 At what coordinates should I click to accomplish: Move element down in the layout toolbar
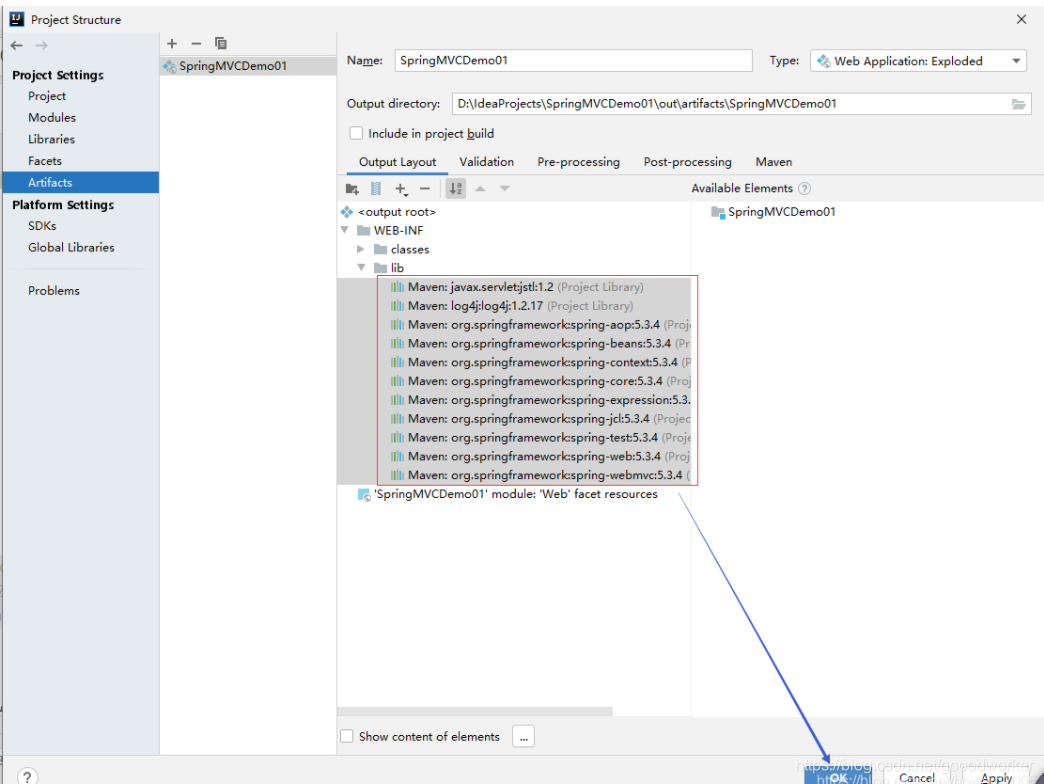[505, 189]
